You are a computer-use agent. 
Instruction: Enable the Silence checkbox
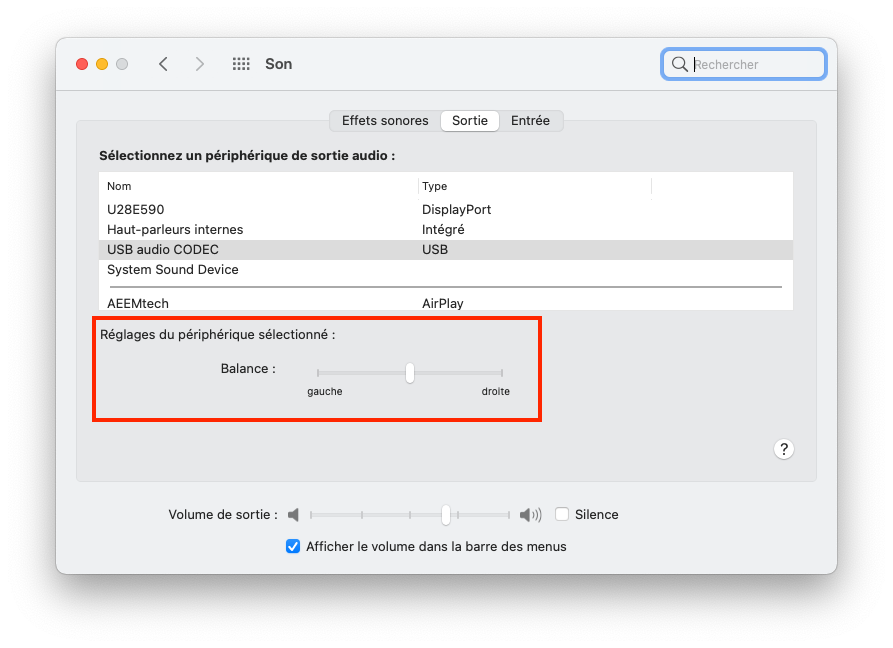[562, 514]
